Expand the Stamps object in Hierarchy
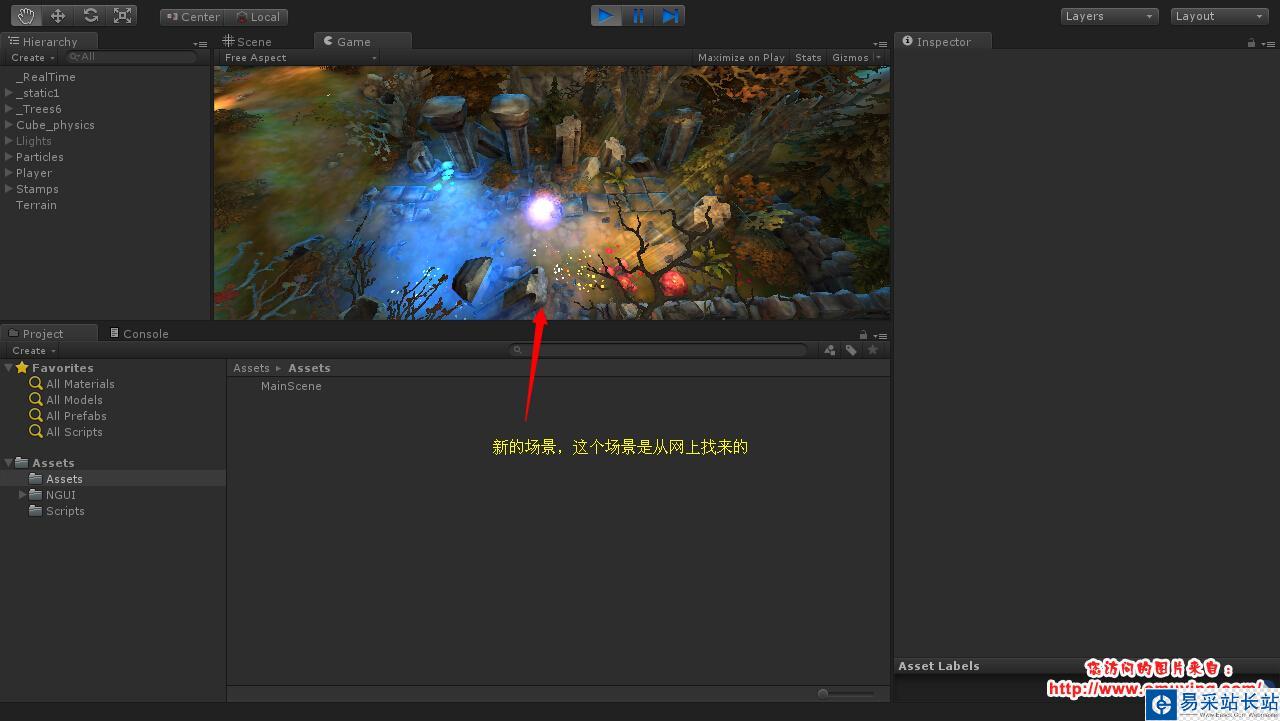This screenshot has width=1280, height=721. click(x=9, y=189)
